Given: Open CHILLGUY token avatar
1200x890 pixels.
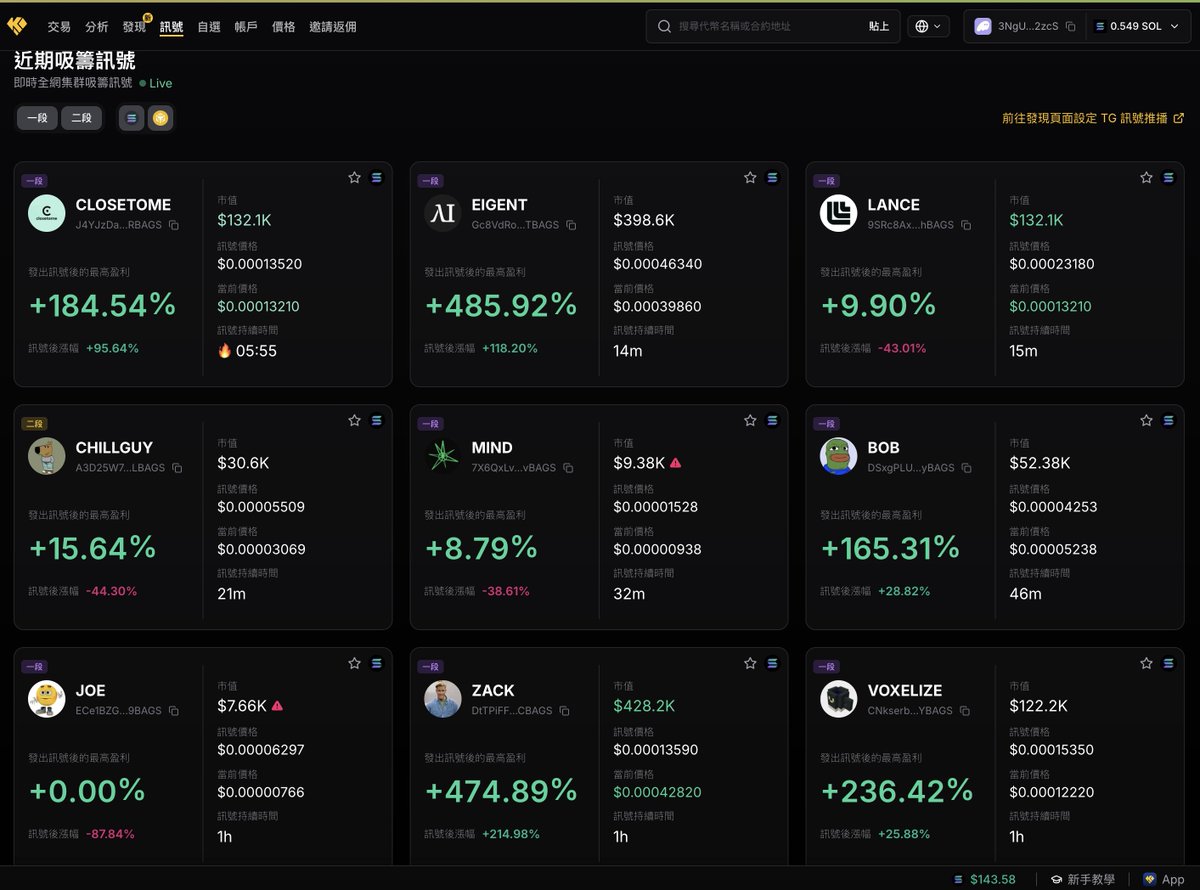Looking at the screenshot, I should (47, 456).
